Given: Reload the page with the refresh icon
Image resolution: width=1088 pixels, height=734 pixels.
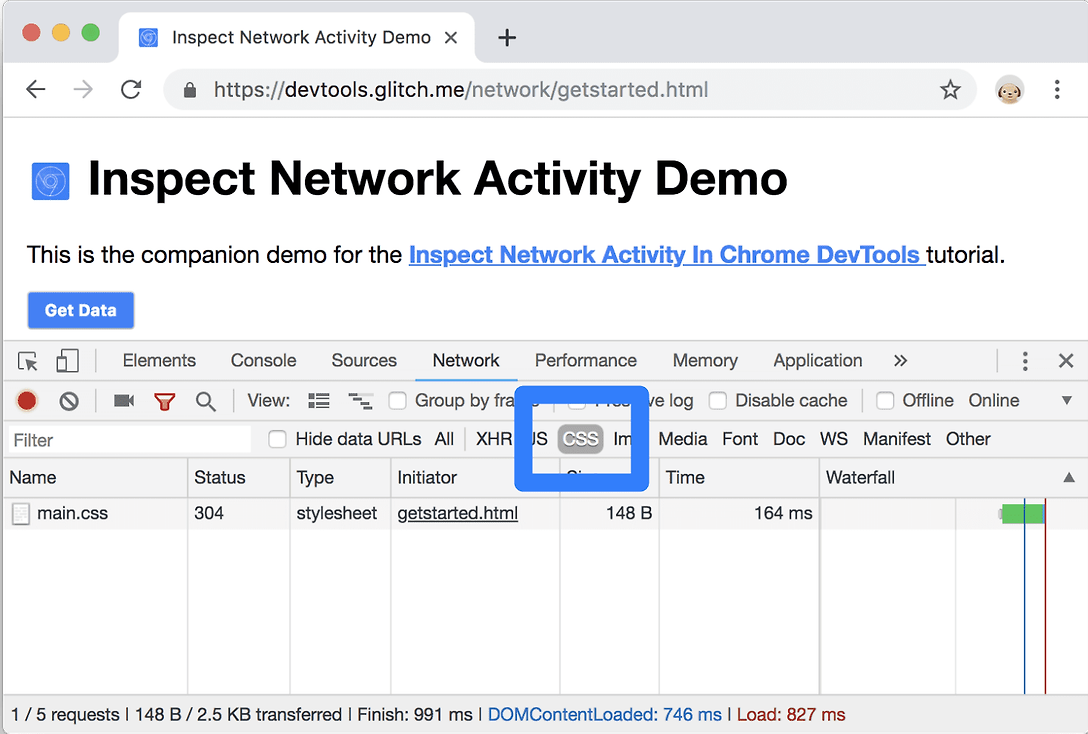Looking at the screenshot, I should pyautogui.click(x=131, y=89).
